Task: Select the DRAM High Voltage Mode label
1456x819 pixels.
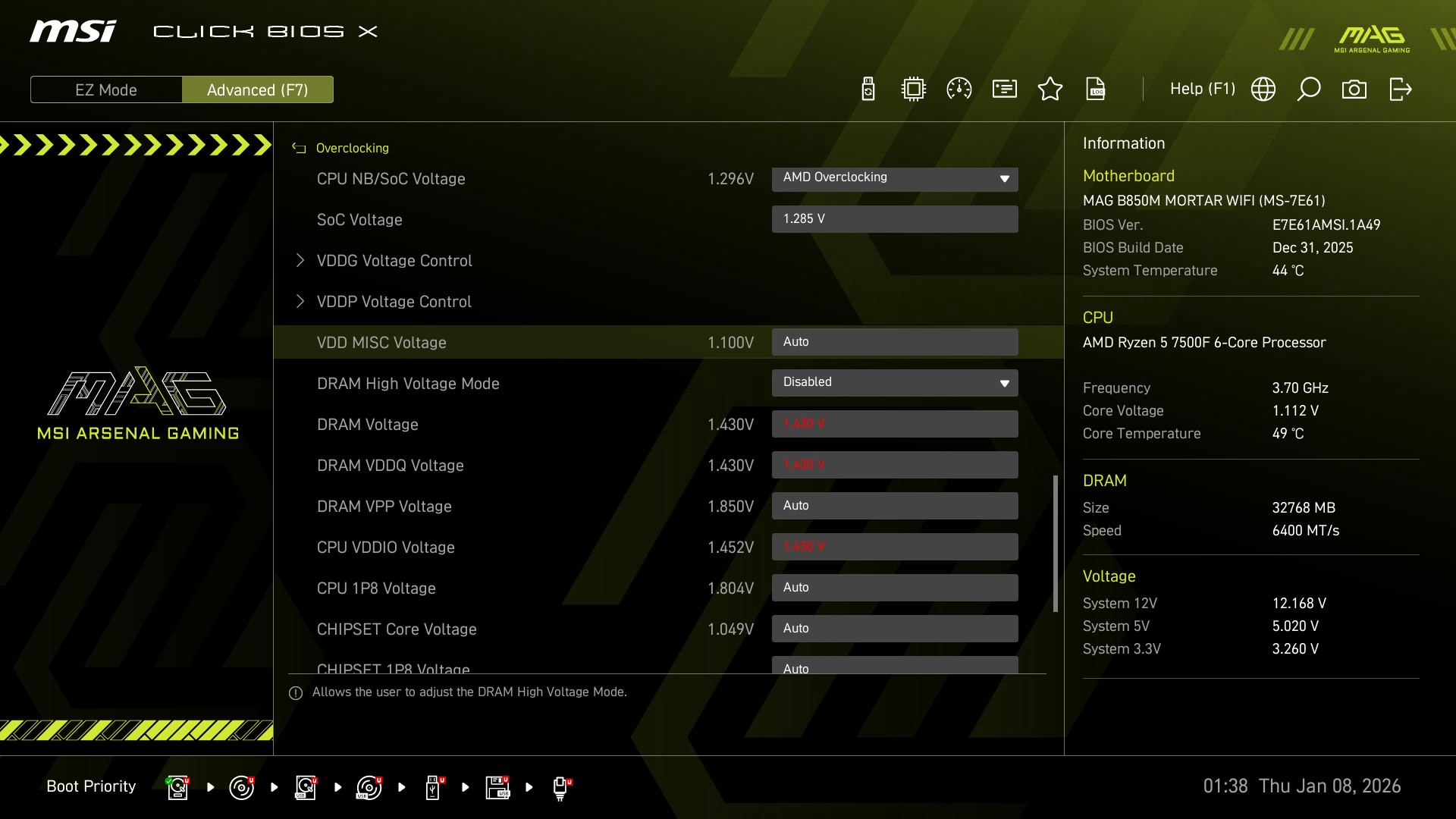Action: coord(408,384)
